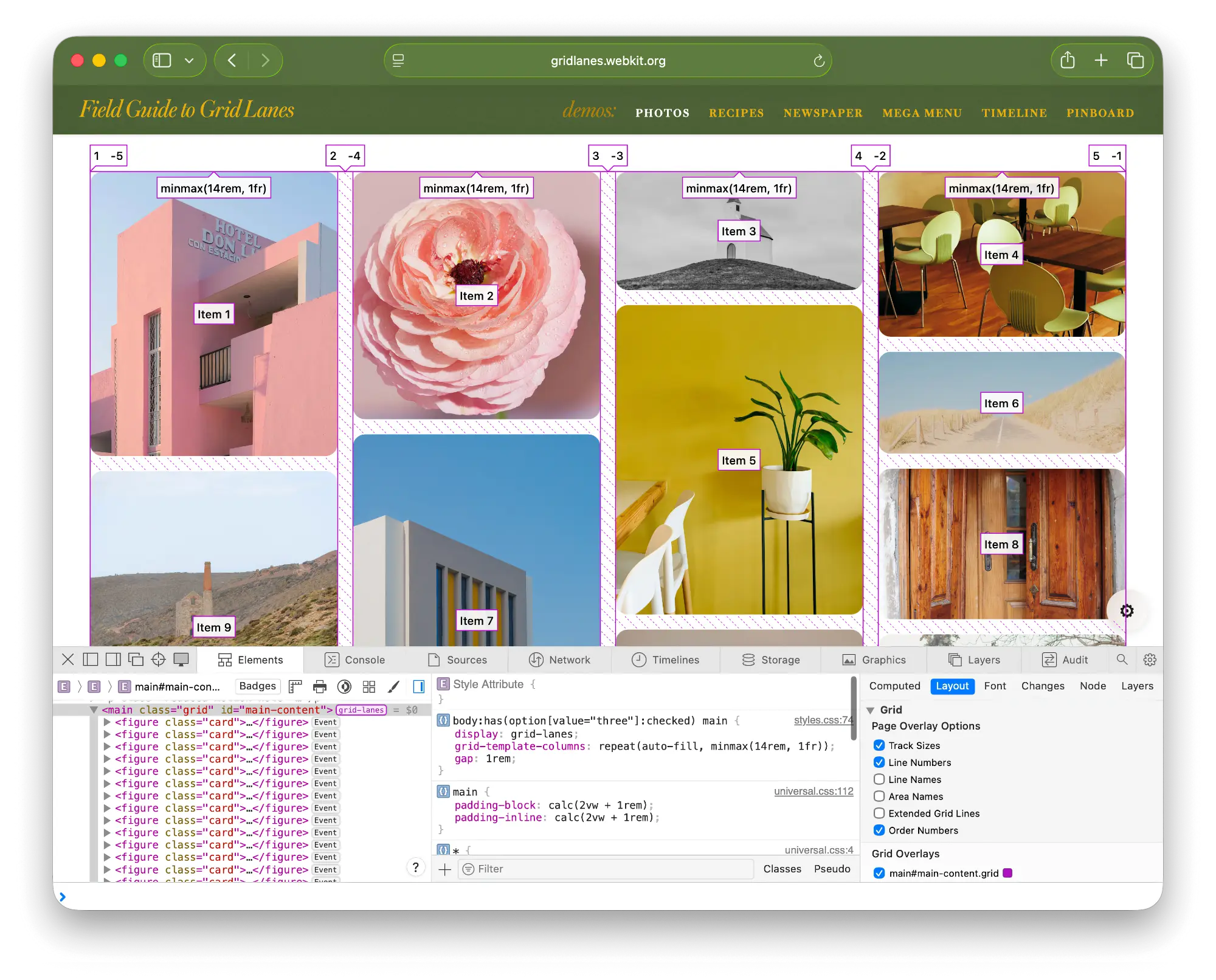Add new style rule with plus icon
The width and height of the screenshot is (1216, 980).
click(445, 869)
